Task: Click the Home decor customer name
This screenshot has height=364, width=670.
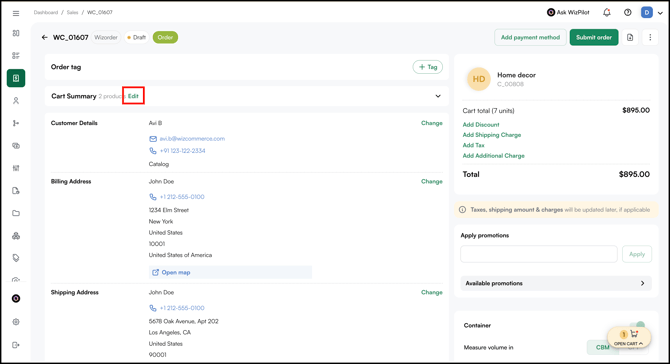Action: pos(516,75)
